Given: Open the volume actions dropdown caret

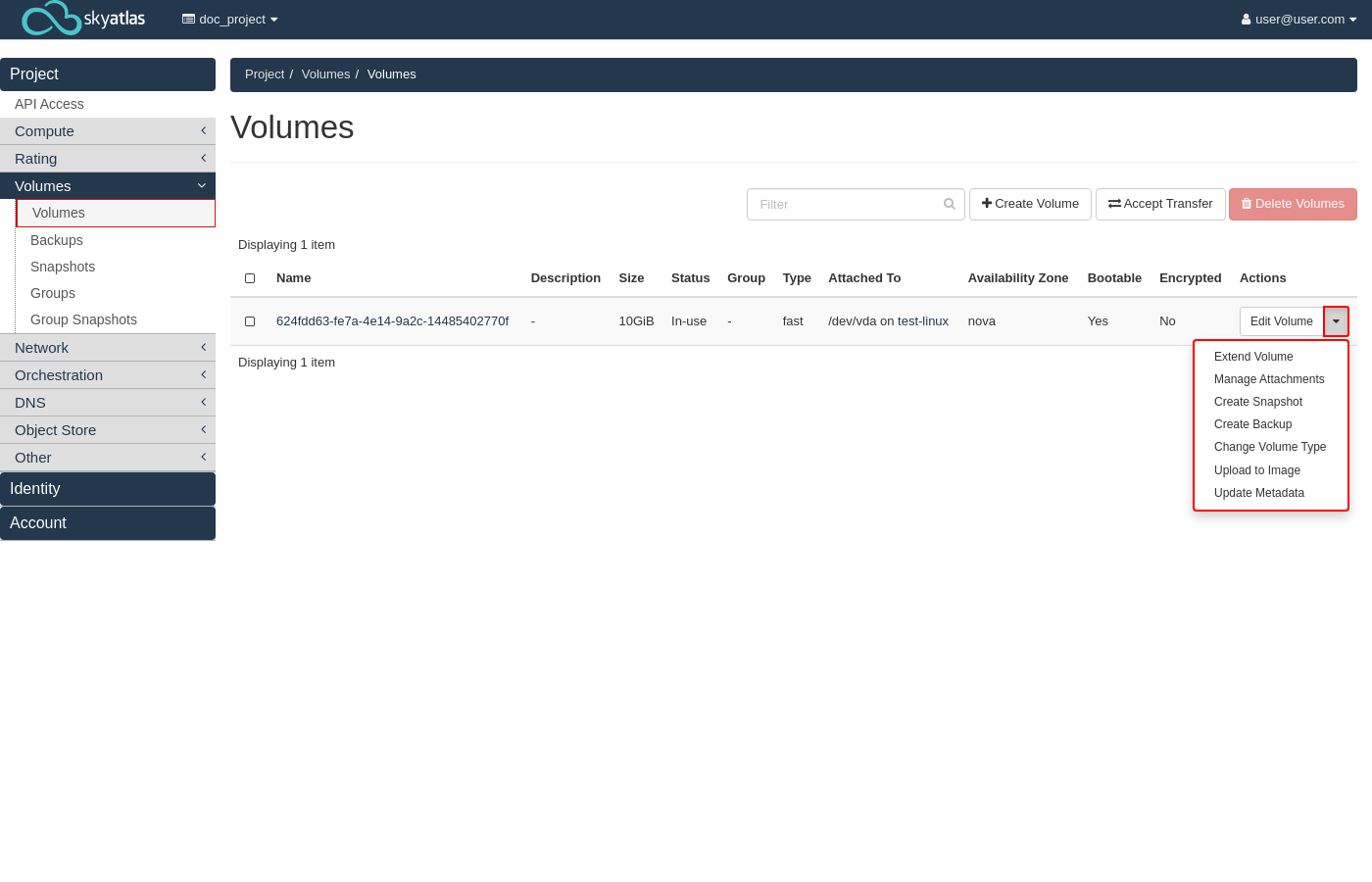Looking at the screenshot, I should pyautogui.click(x=1336, y=321).
